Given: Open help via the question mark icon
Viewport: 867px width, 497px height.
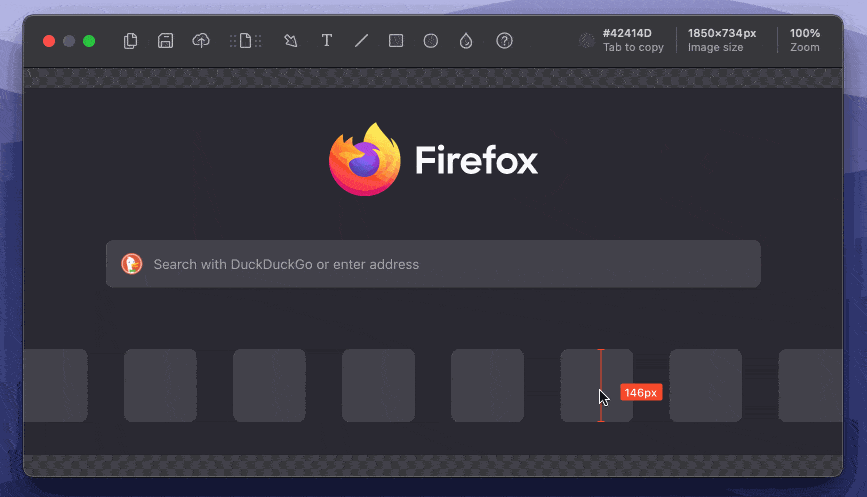Looking at the screenshot, I should point(504,41).
